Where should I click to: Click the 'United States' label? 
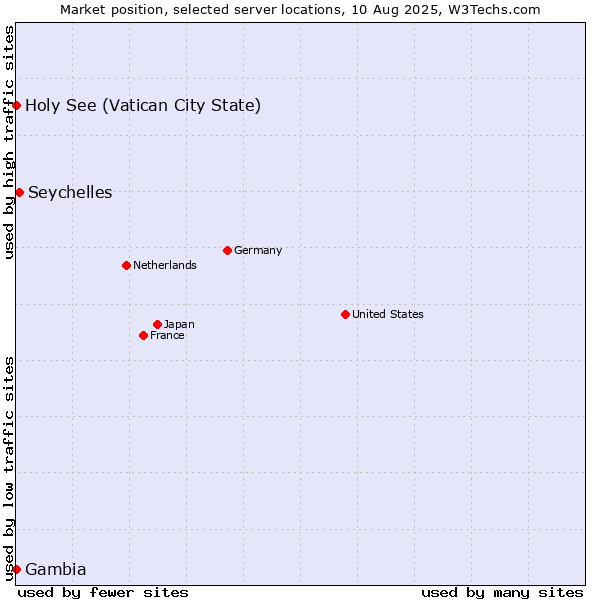coord(388,314)
